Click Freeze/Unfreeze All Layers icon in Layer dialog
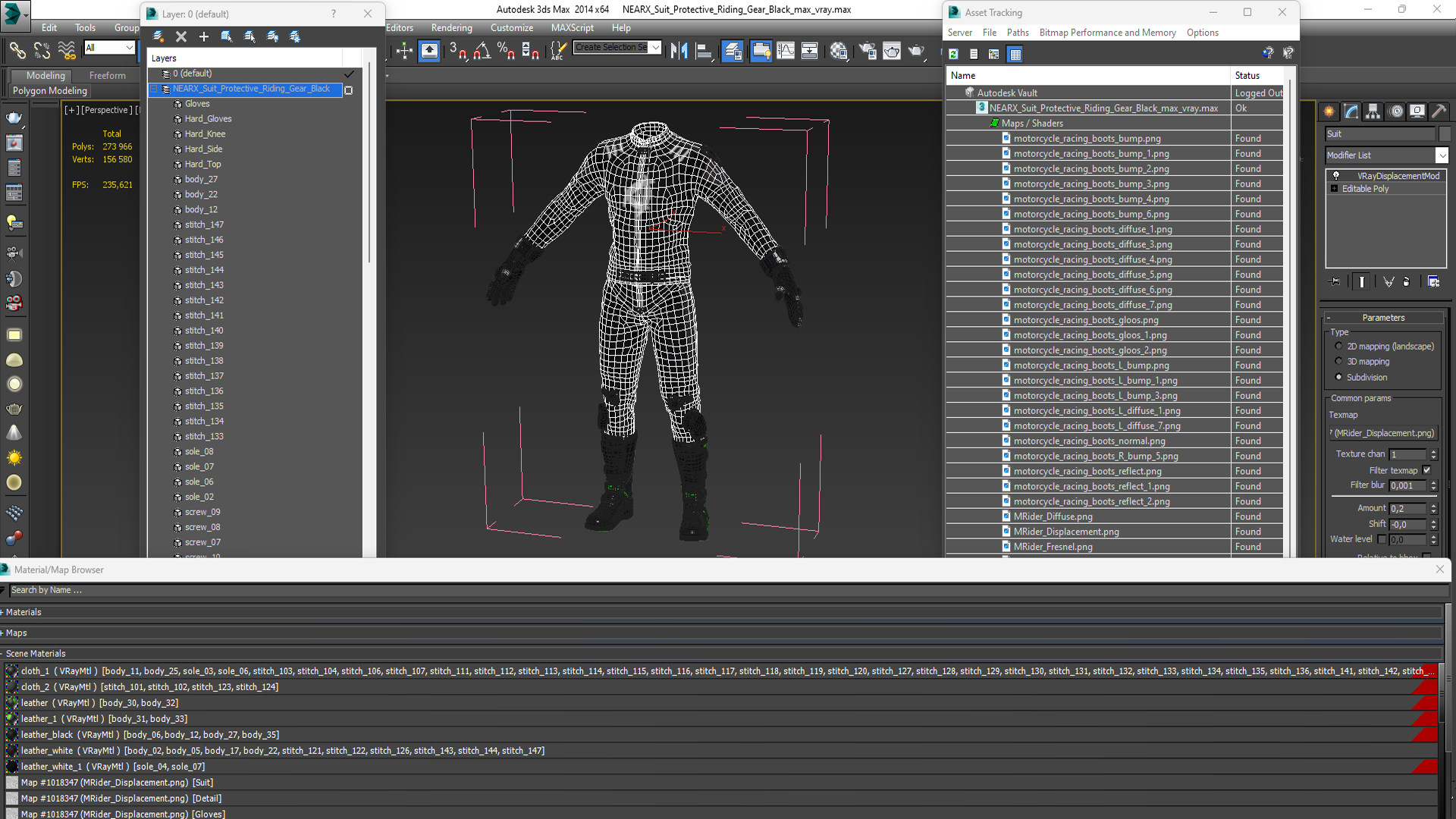 (x=295, y=36)
